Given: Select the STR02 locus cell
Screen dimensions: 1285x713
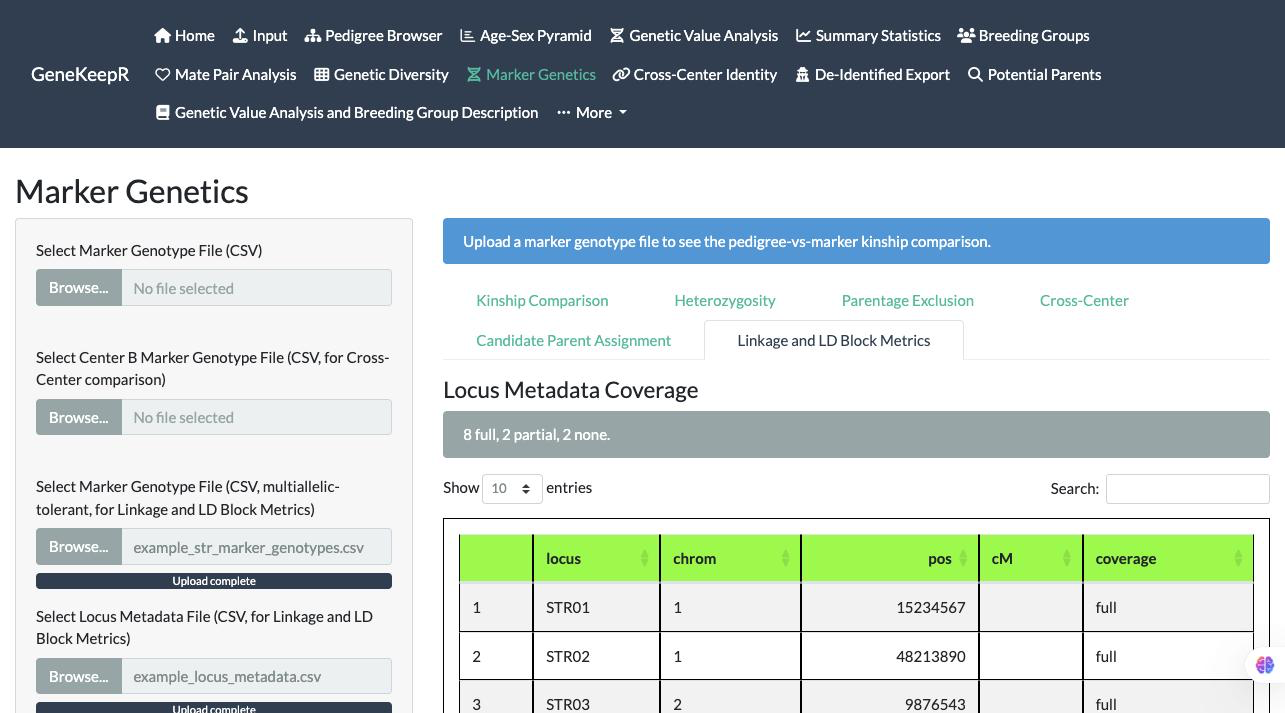Looking at the screenshot, I should point(596,657).
